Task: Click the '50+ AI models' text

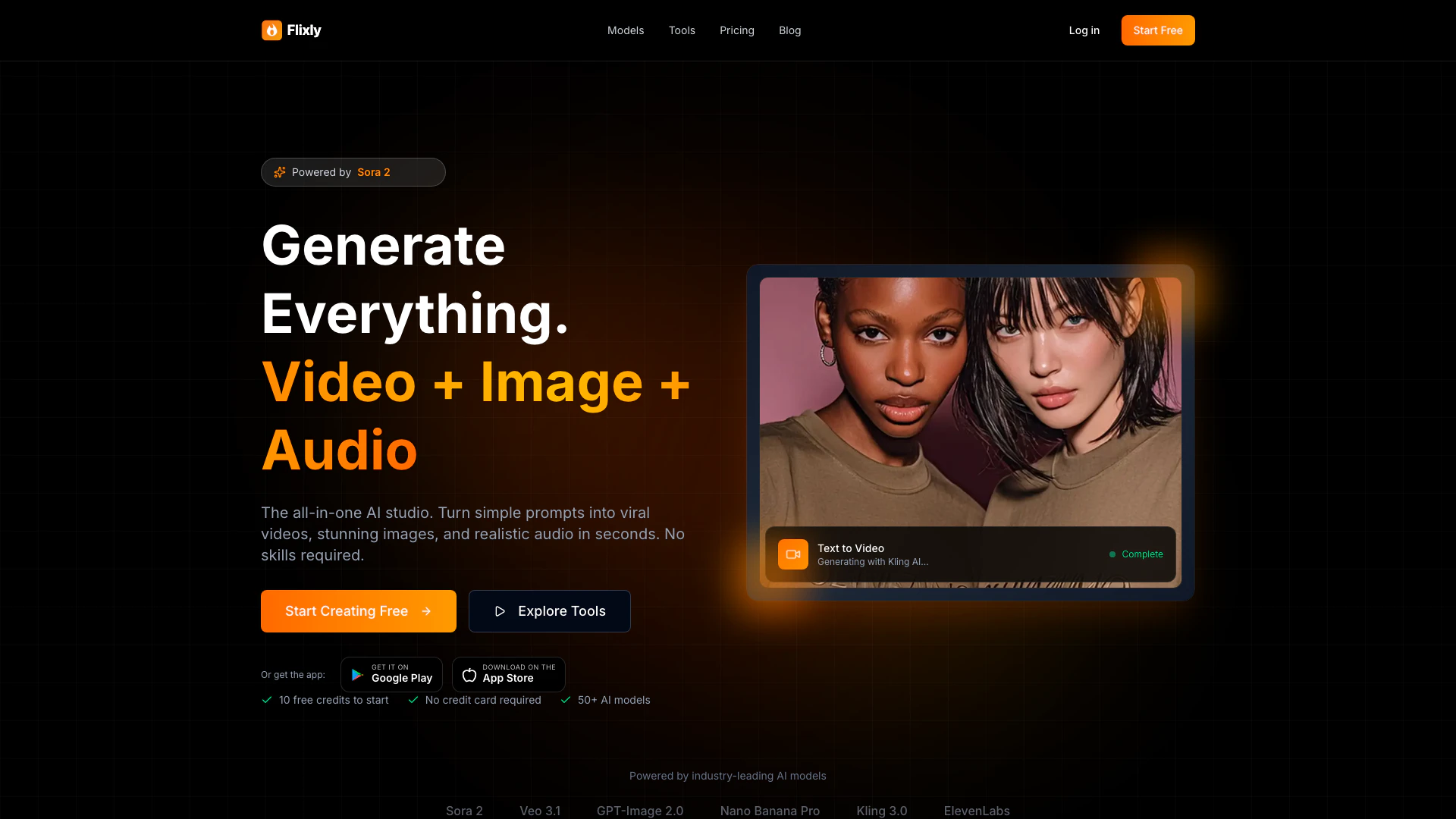Action: click(614, 700)
